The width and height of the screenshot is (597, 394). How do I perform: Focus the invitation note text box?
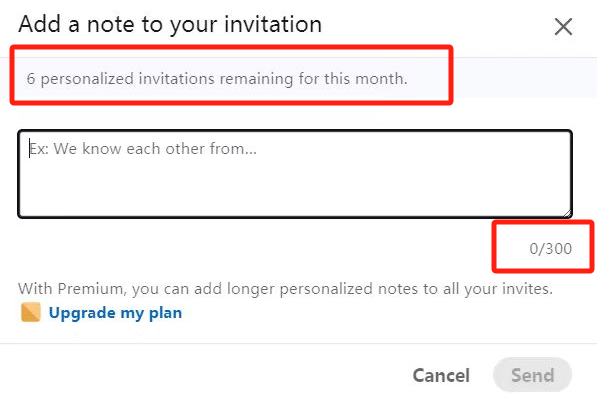295,174
